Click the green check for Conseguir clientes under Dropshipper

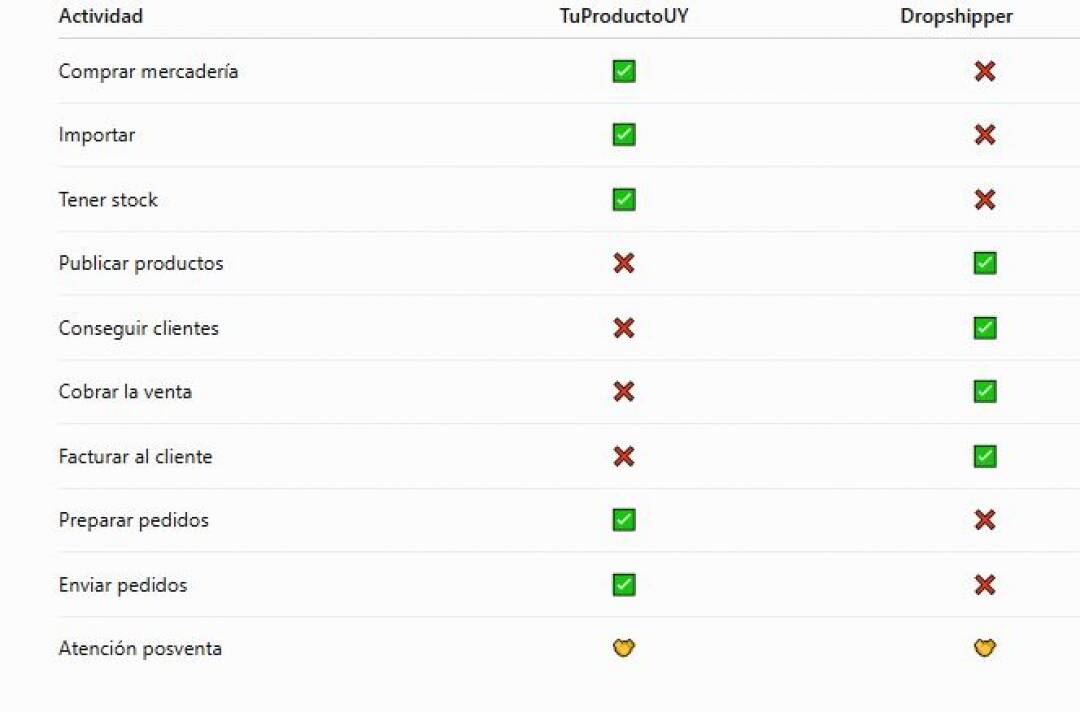click(x=985, y=328)
